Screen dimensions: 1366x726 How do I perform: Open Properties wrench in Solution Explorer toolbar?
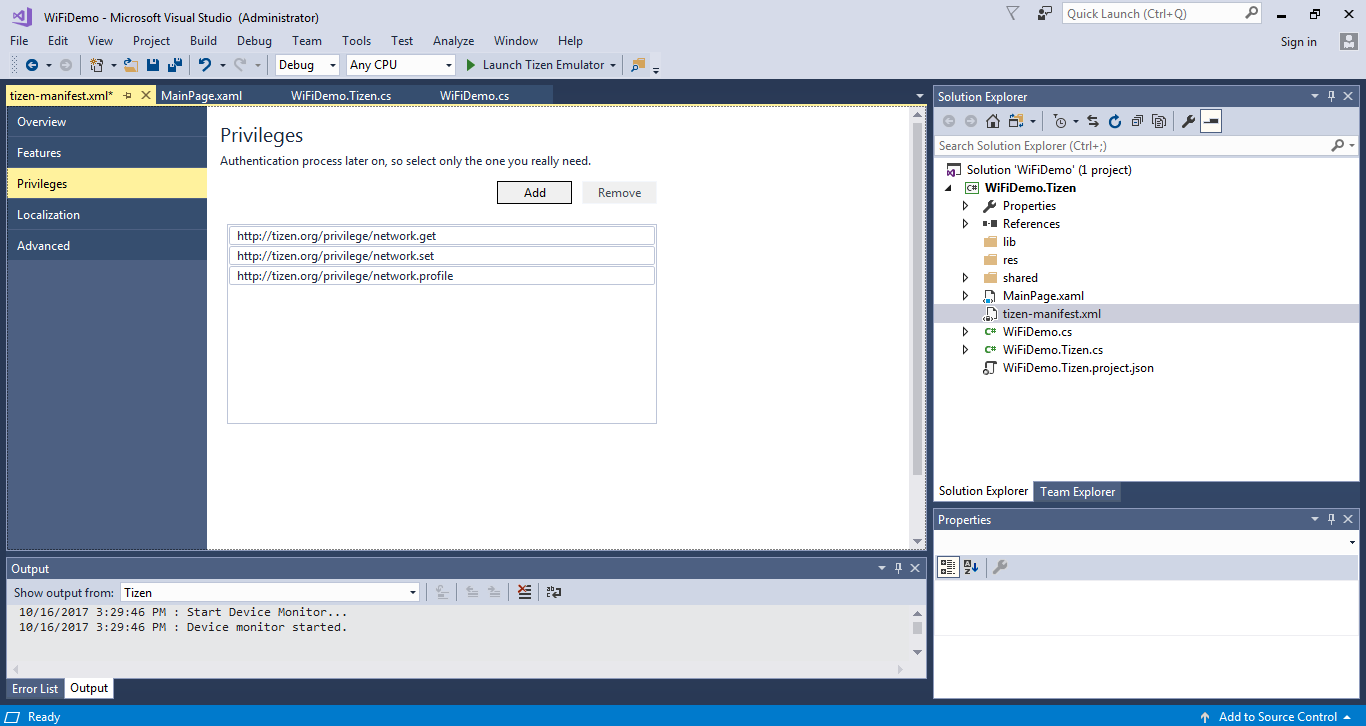[1188, 122]
